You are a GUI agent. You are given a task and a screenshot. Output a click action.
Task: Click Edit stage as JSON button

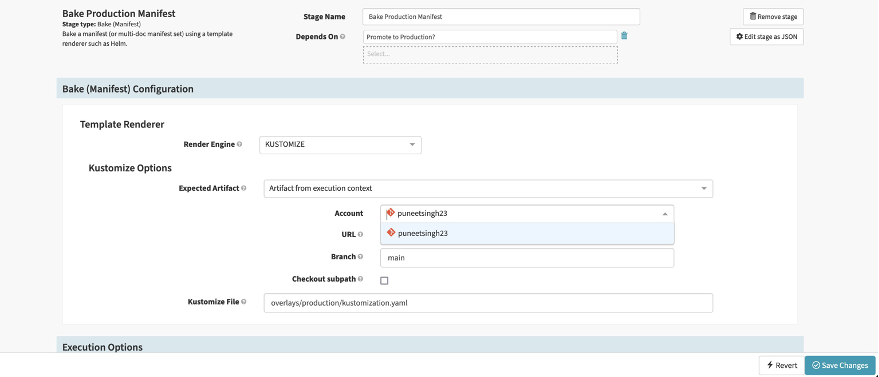pyautogui.click(x=766, y=37)
